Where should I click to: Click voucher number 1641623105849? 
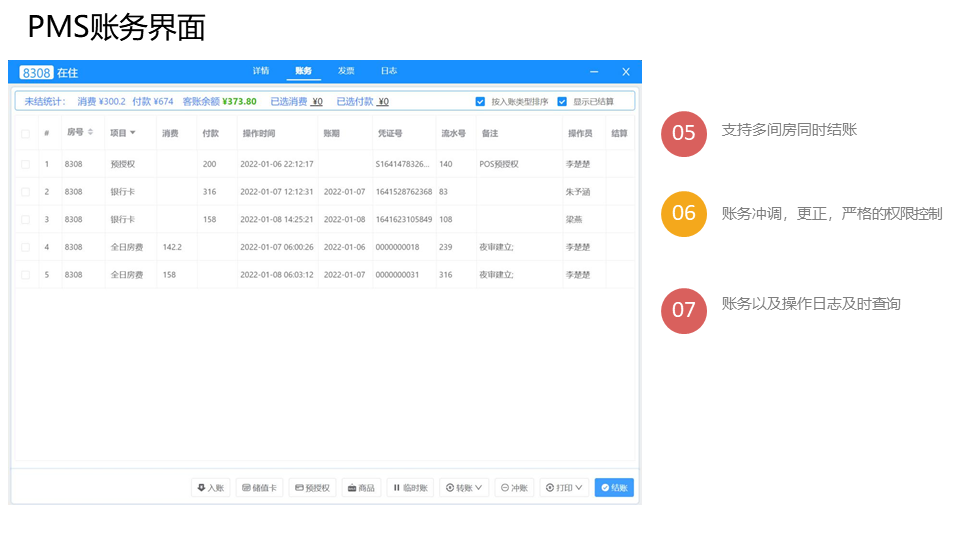(404, 219)
